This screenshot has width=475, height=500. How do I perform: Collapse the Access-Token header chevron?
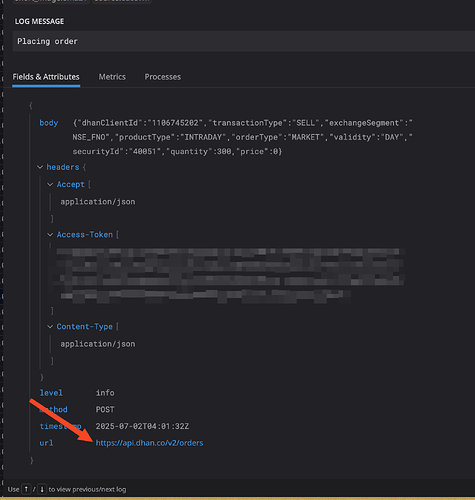50,235
